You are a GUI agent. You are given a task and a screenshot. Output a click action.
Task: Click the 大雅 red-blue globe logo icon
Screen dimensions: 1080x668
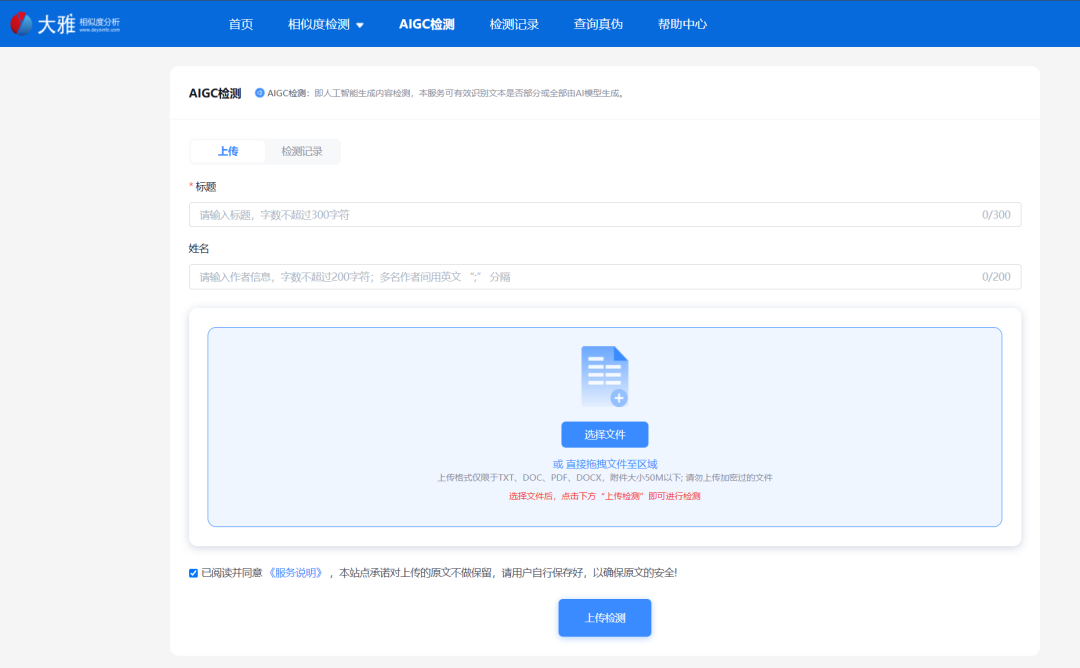point(22,24)
